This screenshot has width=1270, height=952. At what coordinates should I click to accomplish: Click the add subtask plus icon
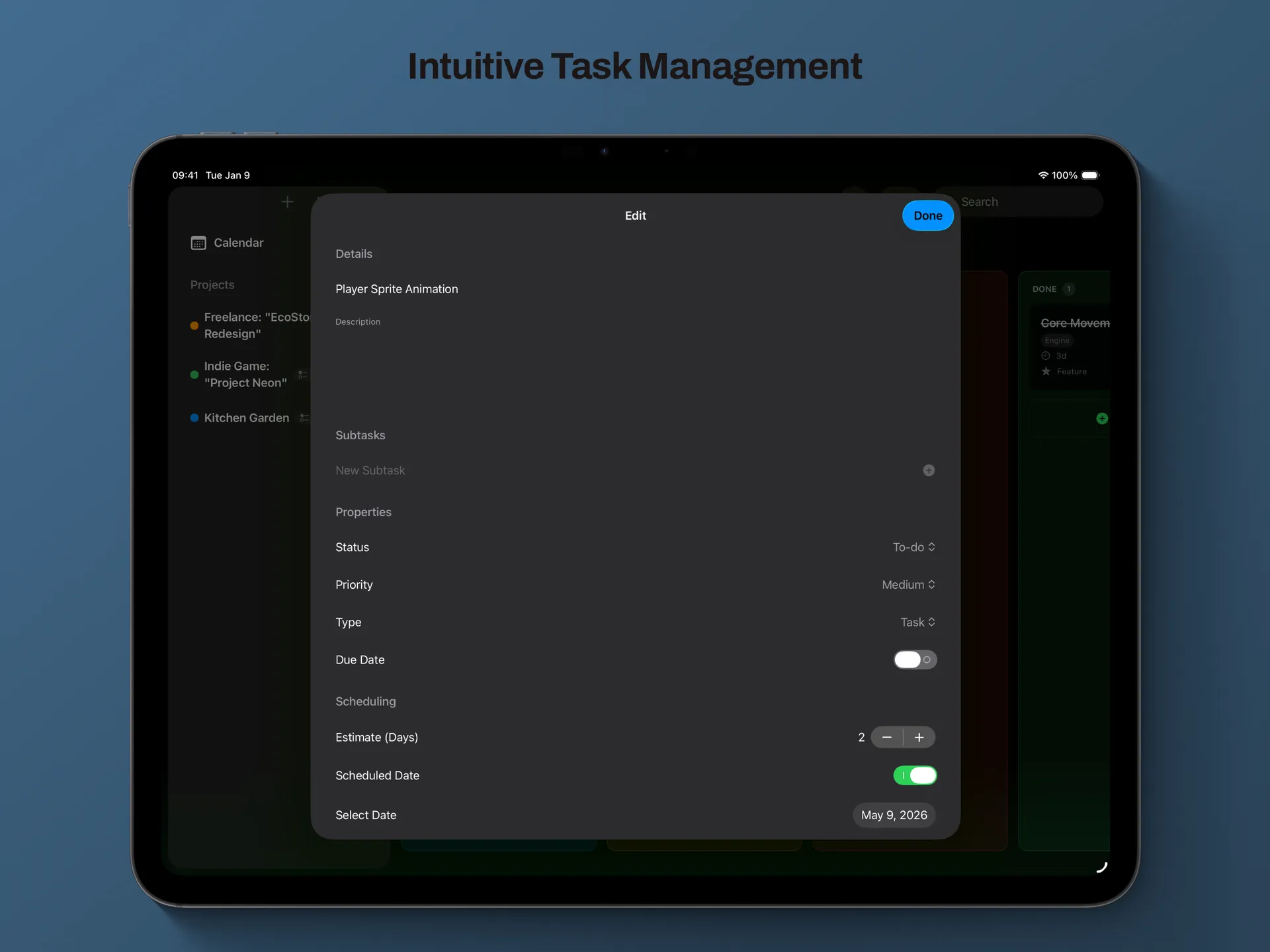[x=929, y=470]
